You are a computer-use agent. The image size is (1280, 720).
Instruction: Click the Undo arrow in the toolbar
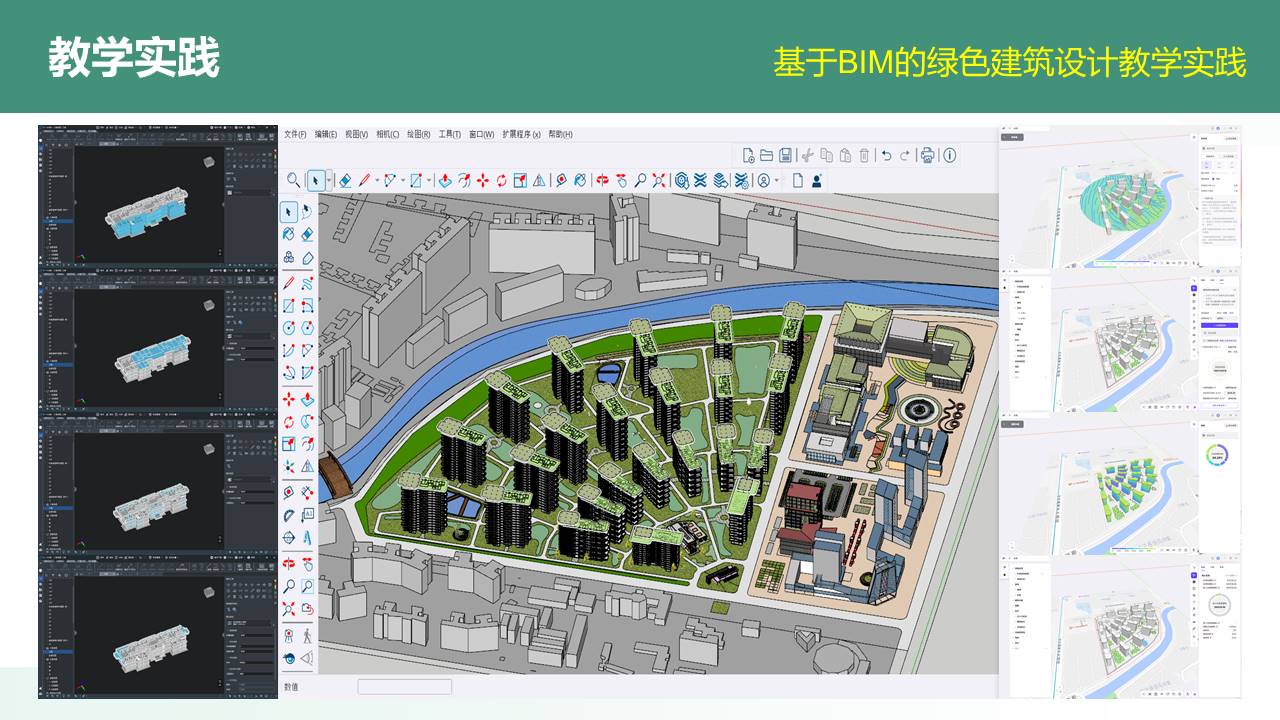(x=886, y=155)
